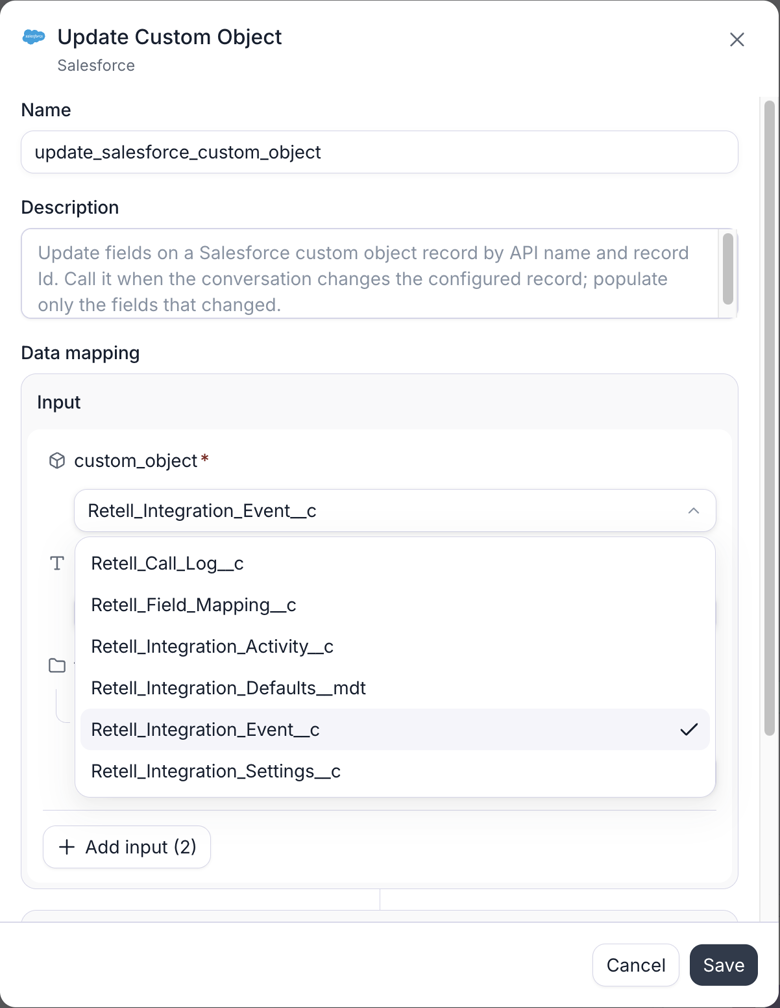
Task: Open the Retell_Integration_Event__c combo box
Action: coord(395,511)
